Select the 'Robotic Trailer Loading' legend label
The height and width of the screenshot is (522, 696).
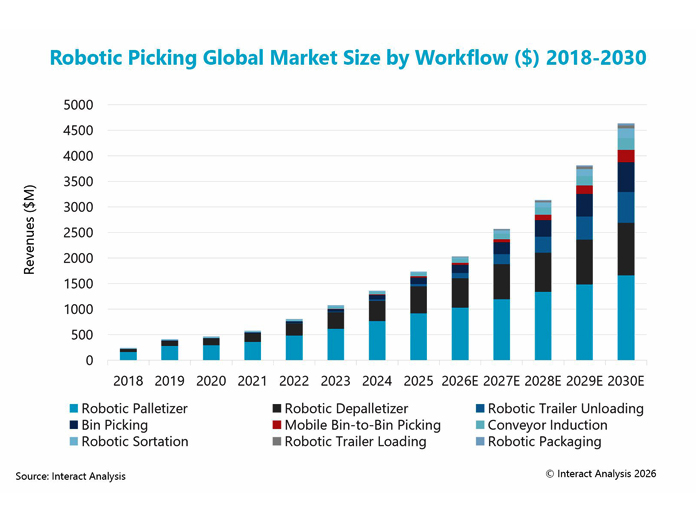[x=356, y=442]
